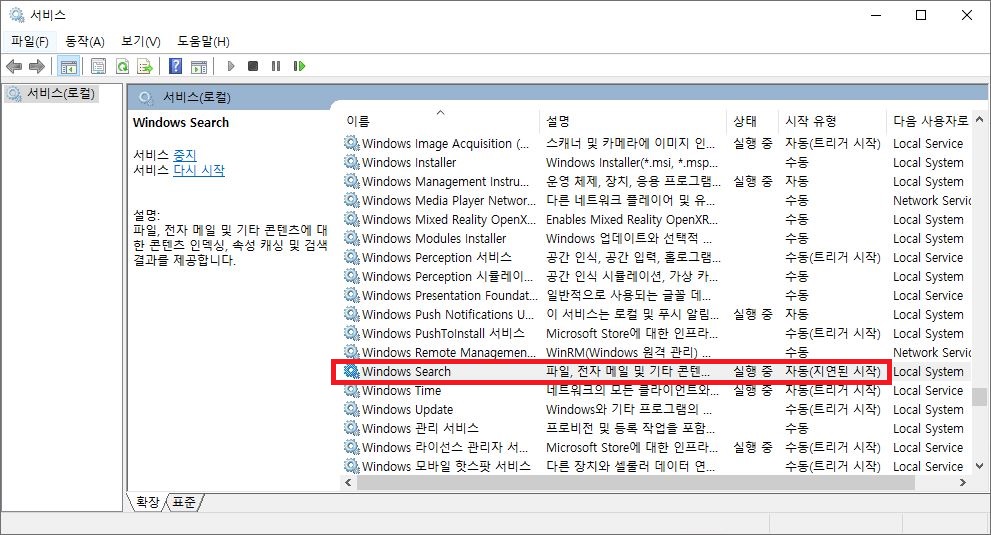Click the 서비스 title bar app icon

(16, 15)
